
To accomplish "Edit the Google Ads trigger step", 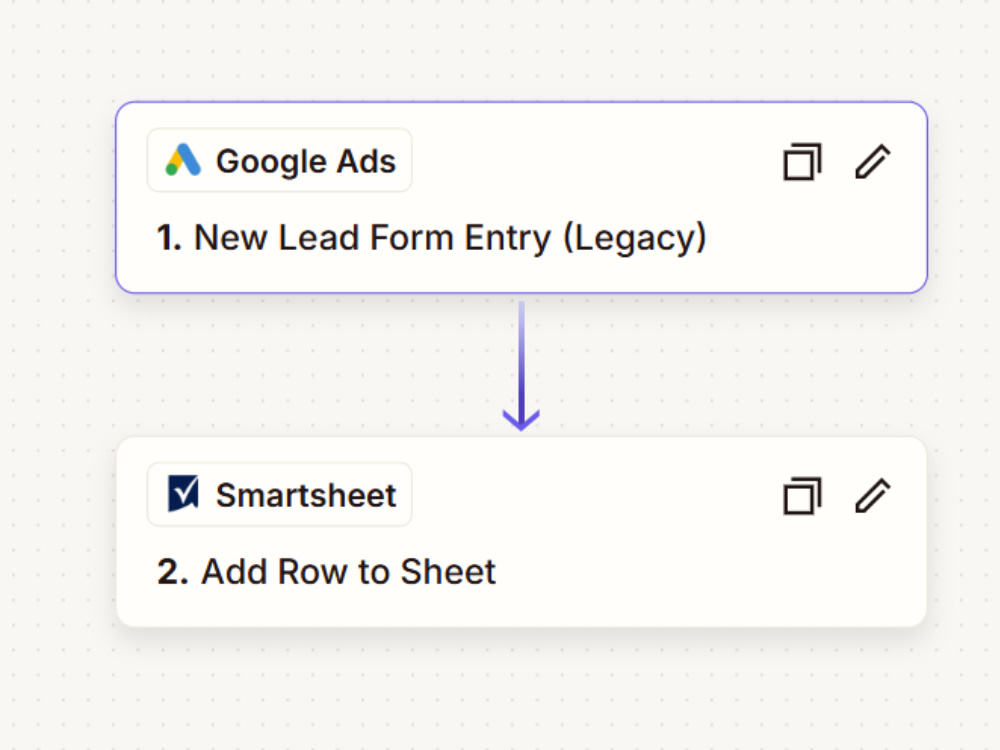I will (x=872, y=161).
